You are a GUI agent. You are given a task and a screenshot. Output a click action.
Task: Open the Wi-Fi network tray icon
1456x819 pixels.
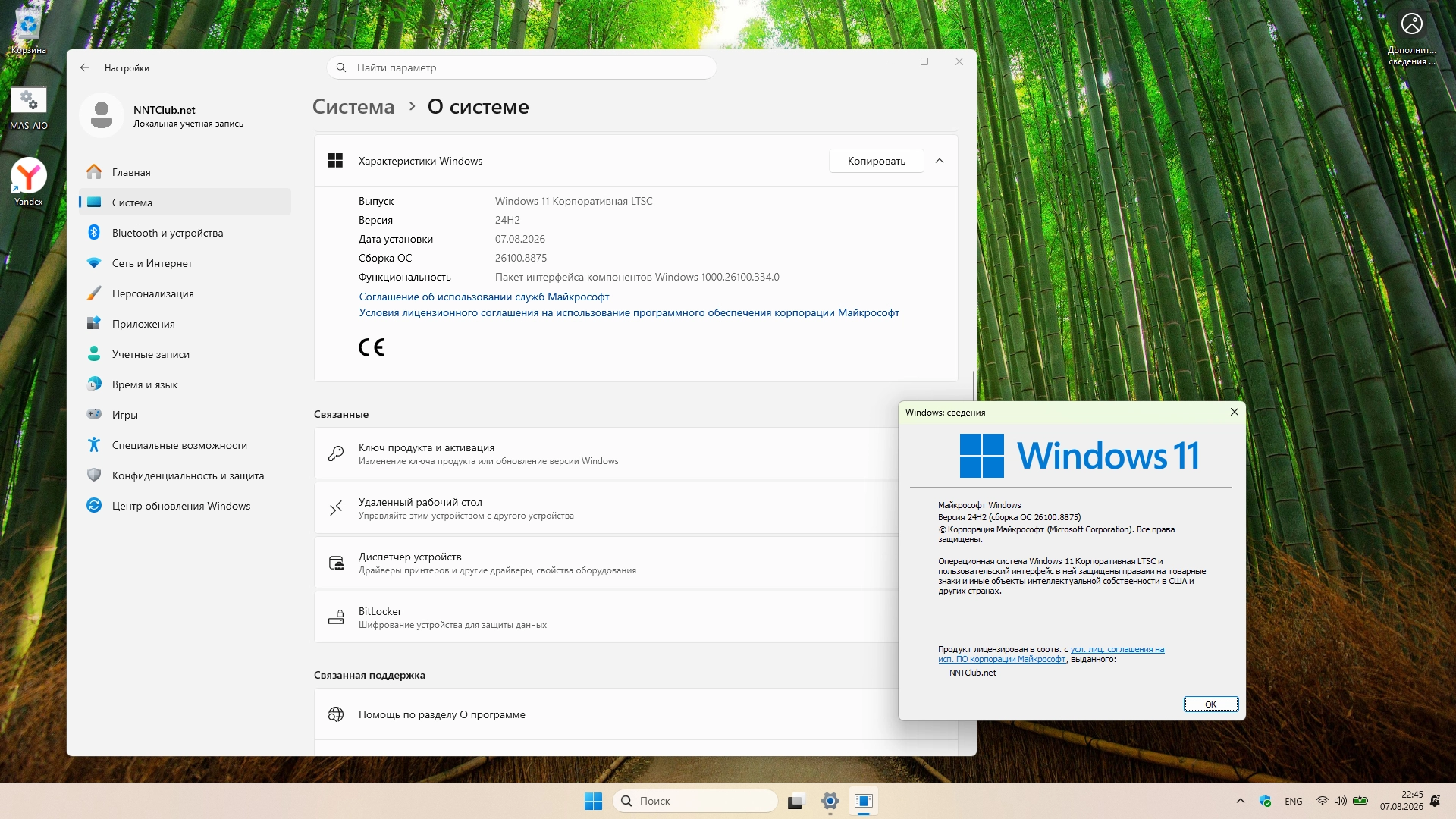[1323, 801]
